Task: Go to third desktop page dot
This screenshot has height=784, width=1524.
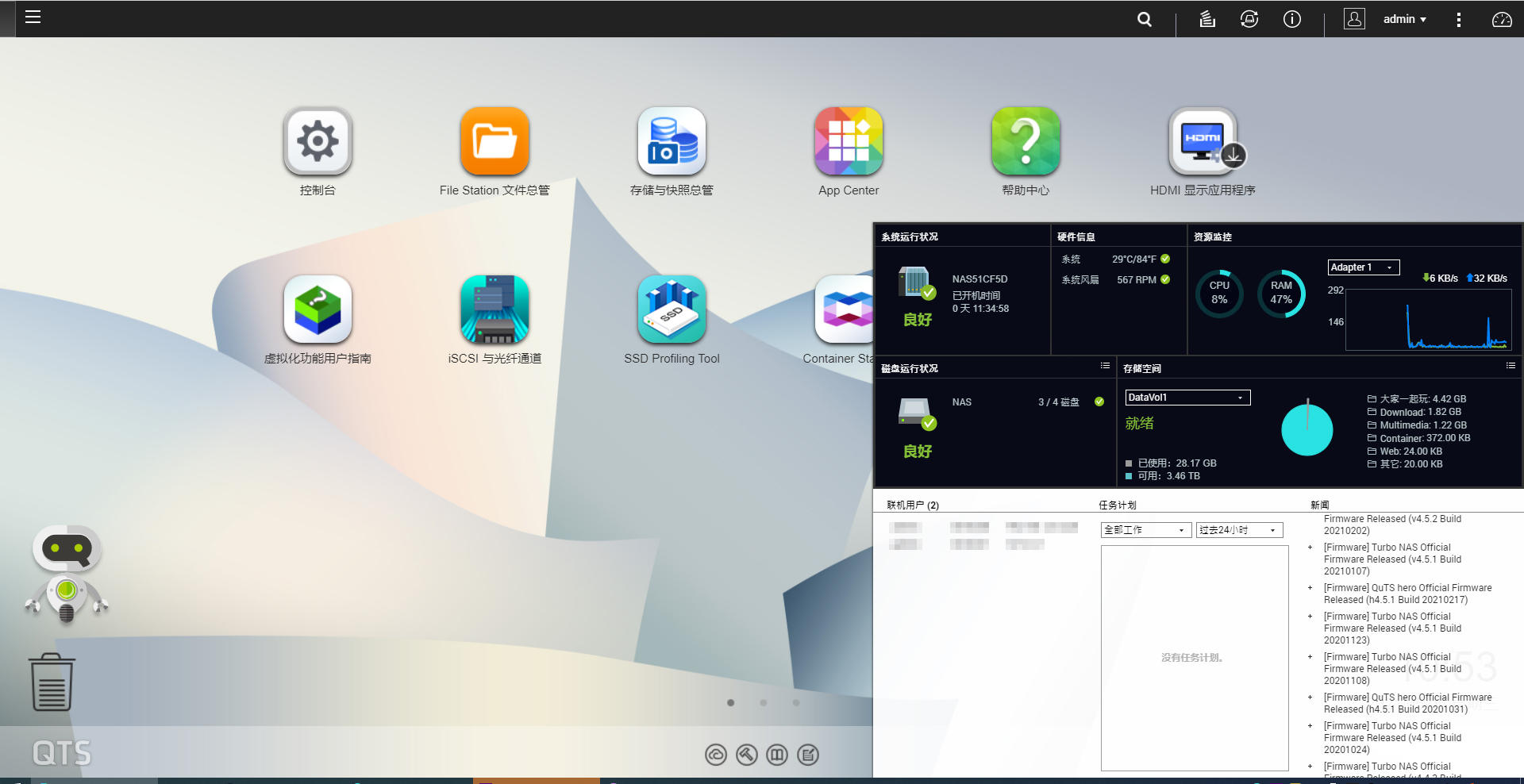Action: (796, 702)
